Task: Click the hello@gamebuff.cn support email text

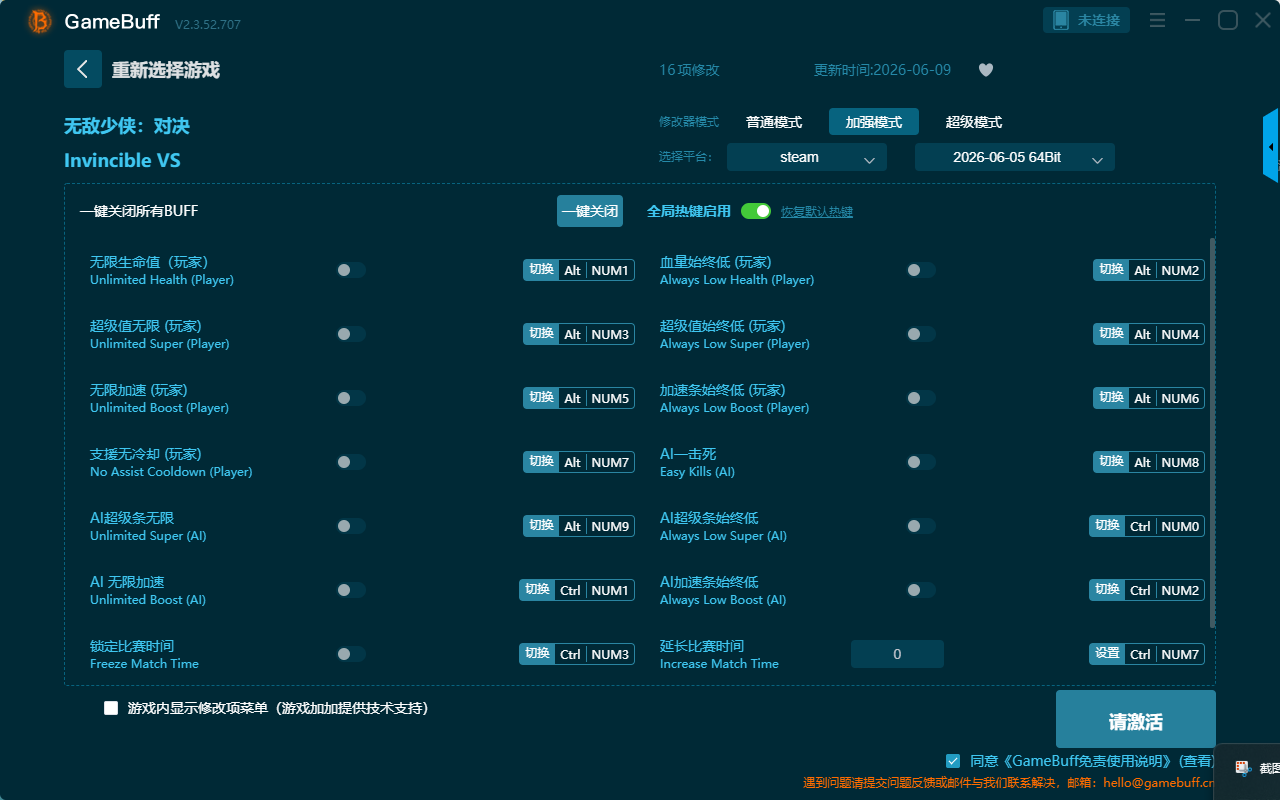Action: click(1157, 783)
